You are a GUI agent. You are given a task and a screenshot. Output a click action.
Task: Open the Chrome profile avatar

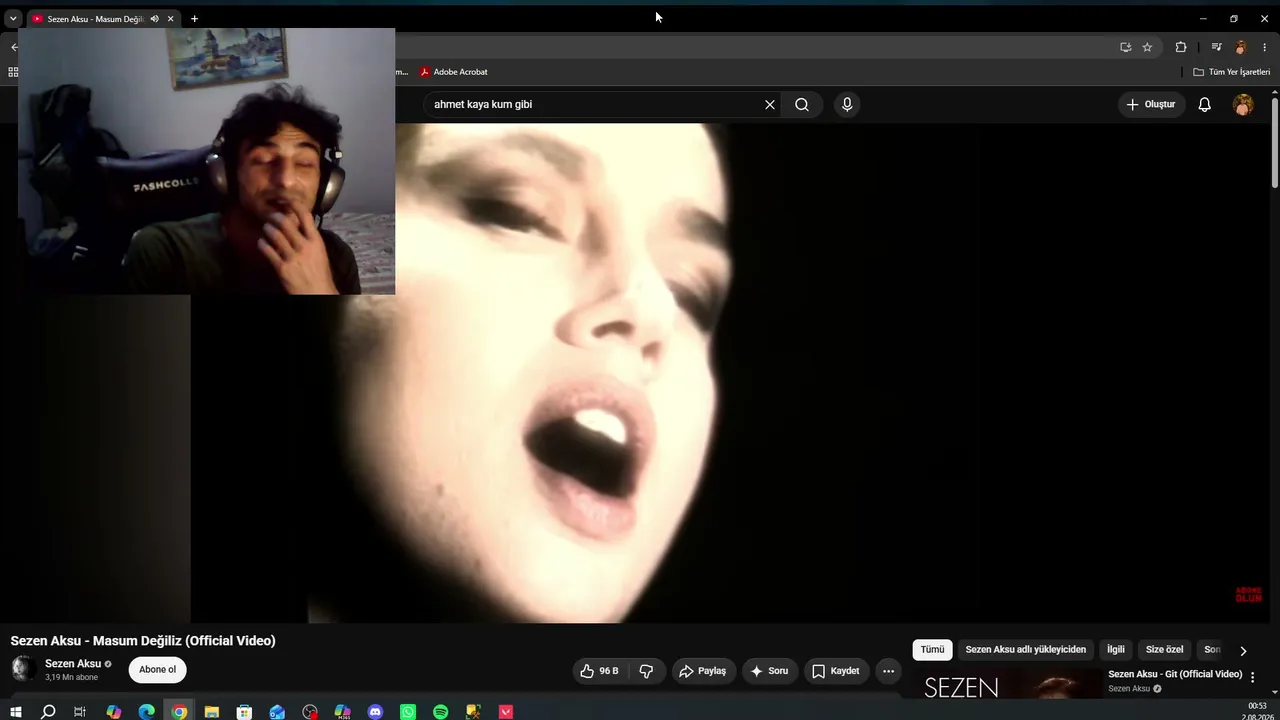[1241, 47]
